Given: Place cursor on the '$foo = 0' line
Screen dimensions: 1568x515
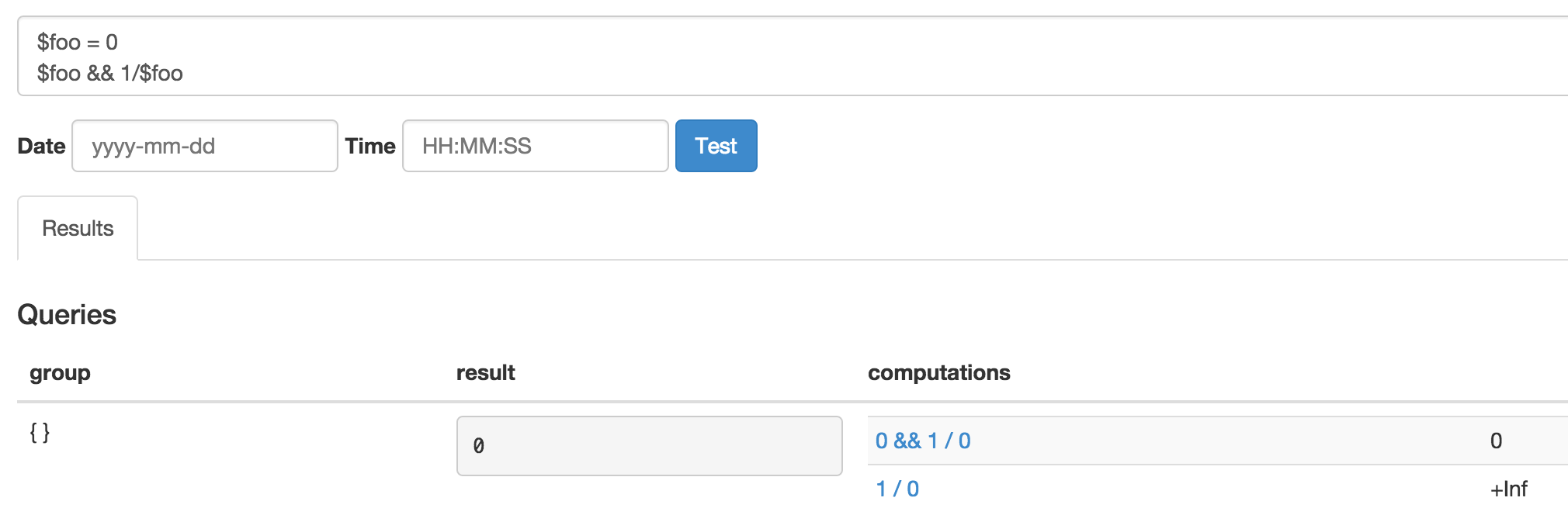Looking at the screenshot, I should pyautogui.click(x=78, y=42).
